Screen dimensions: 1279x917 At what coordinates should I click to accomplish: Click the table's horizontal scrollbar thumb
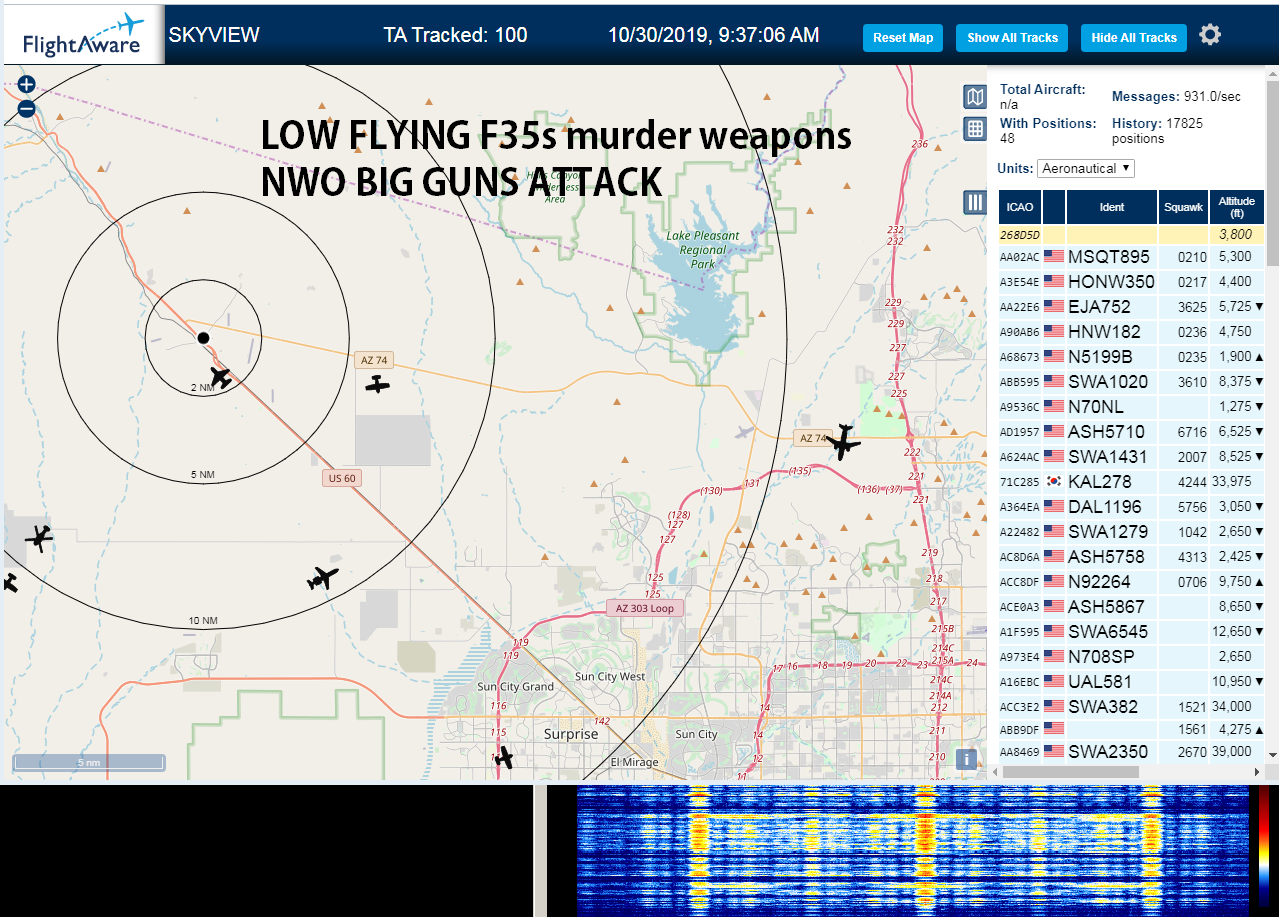point(1071,772)
